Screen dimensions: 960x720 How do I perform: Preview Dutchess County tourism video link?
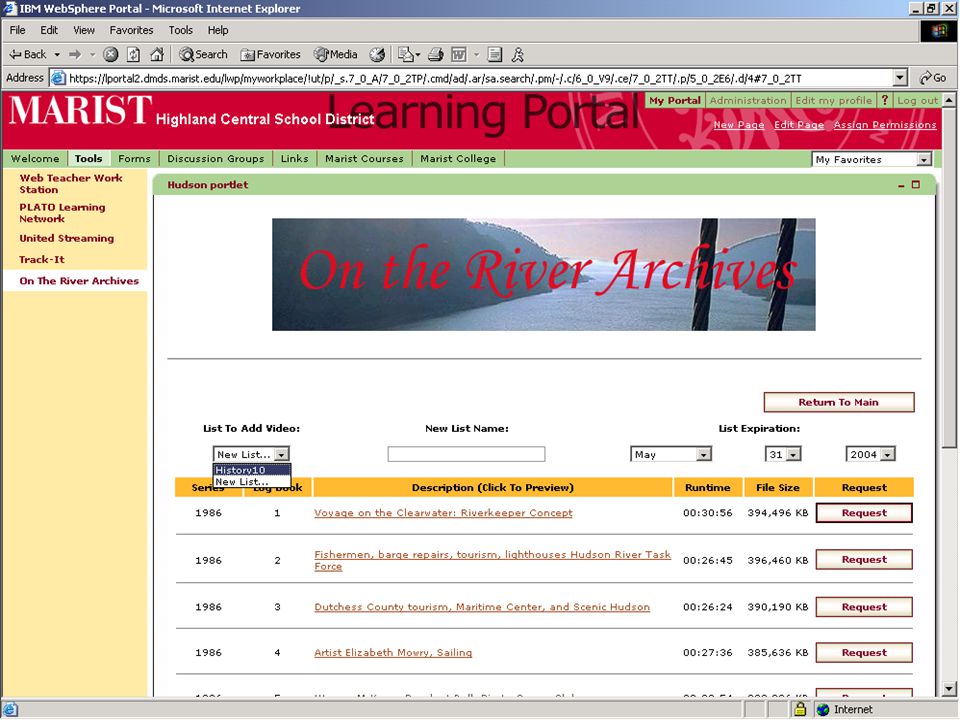point(482,607)
